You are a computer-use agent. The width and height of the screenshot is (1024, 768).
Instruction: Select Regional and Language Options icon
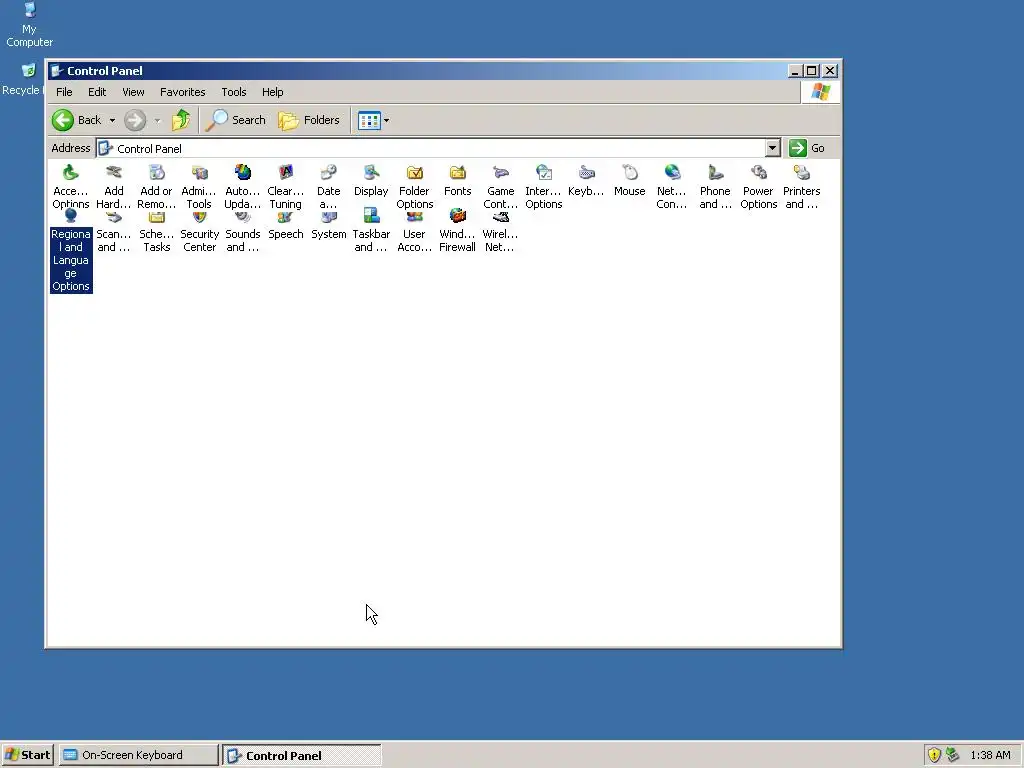pyautogui.click(x=71, y=252)
